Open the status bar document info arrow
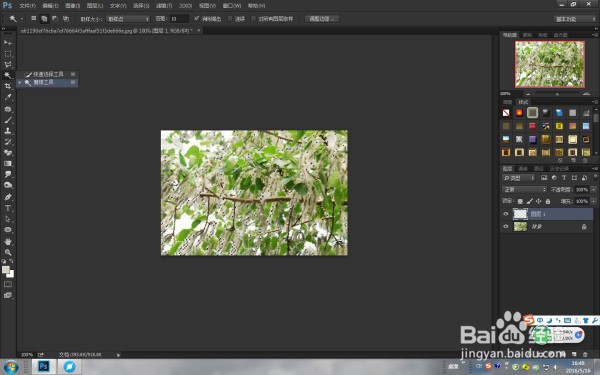Screen dimensions: 600x375 click(118, 355)
